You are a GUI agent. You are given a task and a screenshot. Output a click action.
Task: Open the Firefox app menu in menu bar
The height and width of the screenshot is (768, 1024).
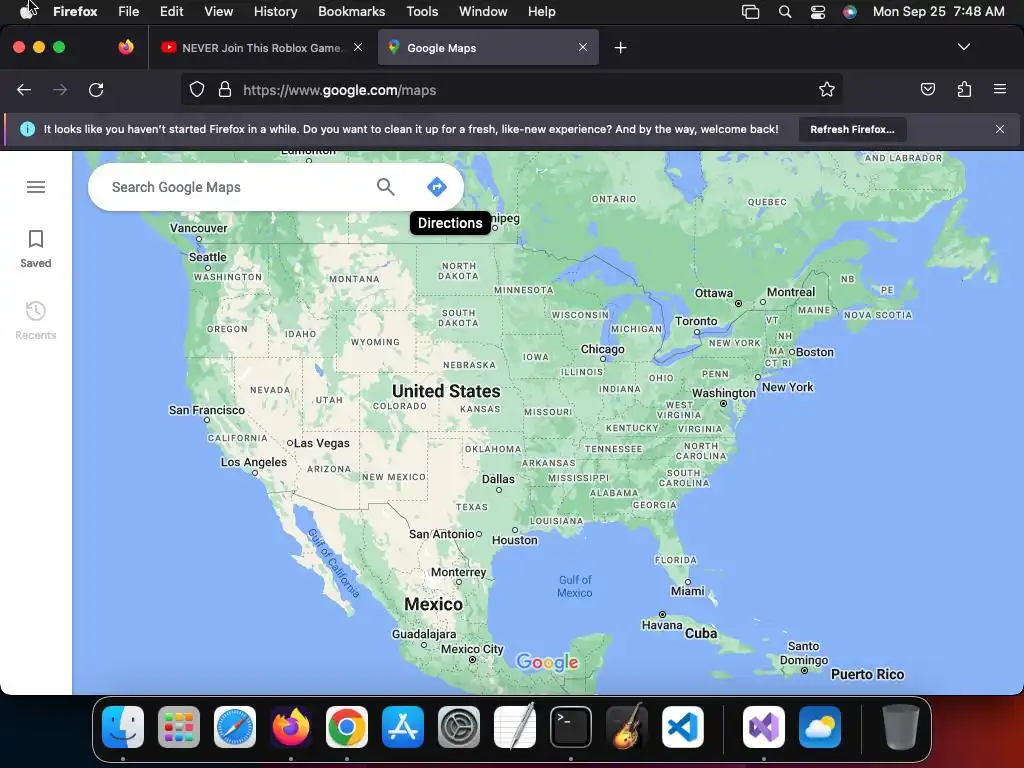click(x=75, y=12)
